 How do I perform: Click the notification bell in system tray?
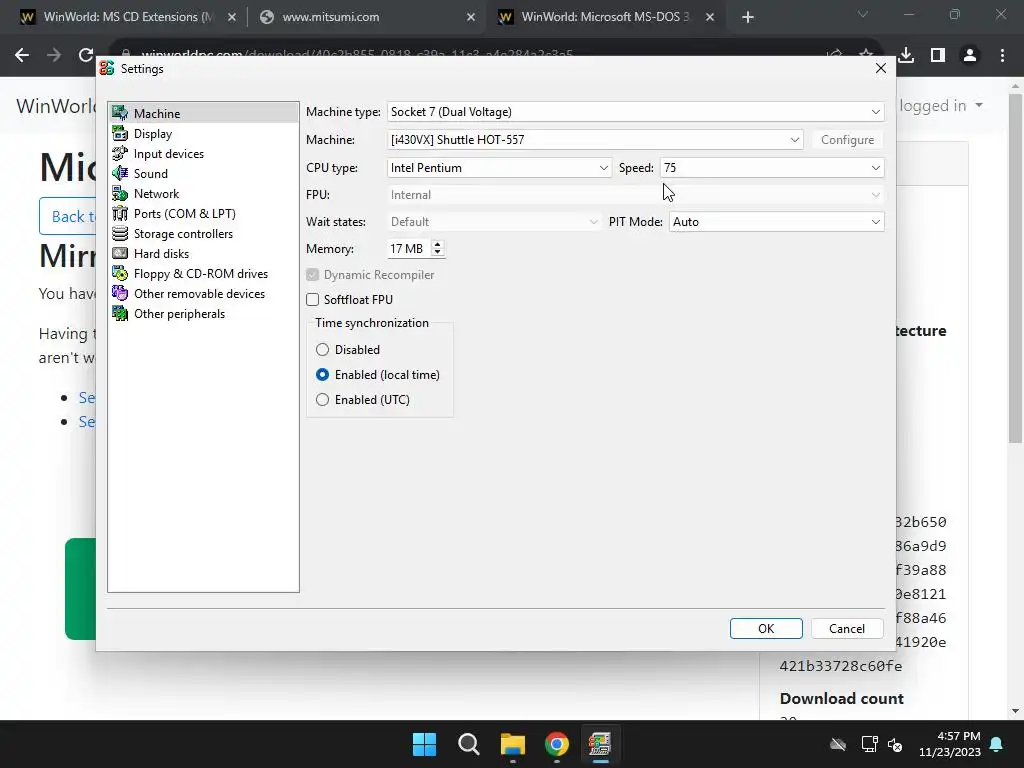click(997, 744)
